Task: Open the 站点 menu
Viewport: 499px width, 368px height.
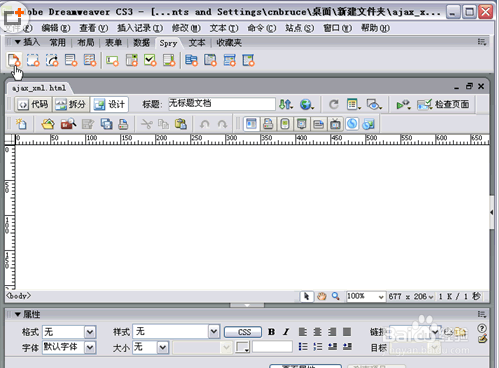Action: pos(299,28)
